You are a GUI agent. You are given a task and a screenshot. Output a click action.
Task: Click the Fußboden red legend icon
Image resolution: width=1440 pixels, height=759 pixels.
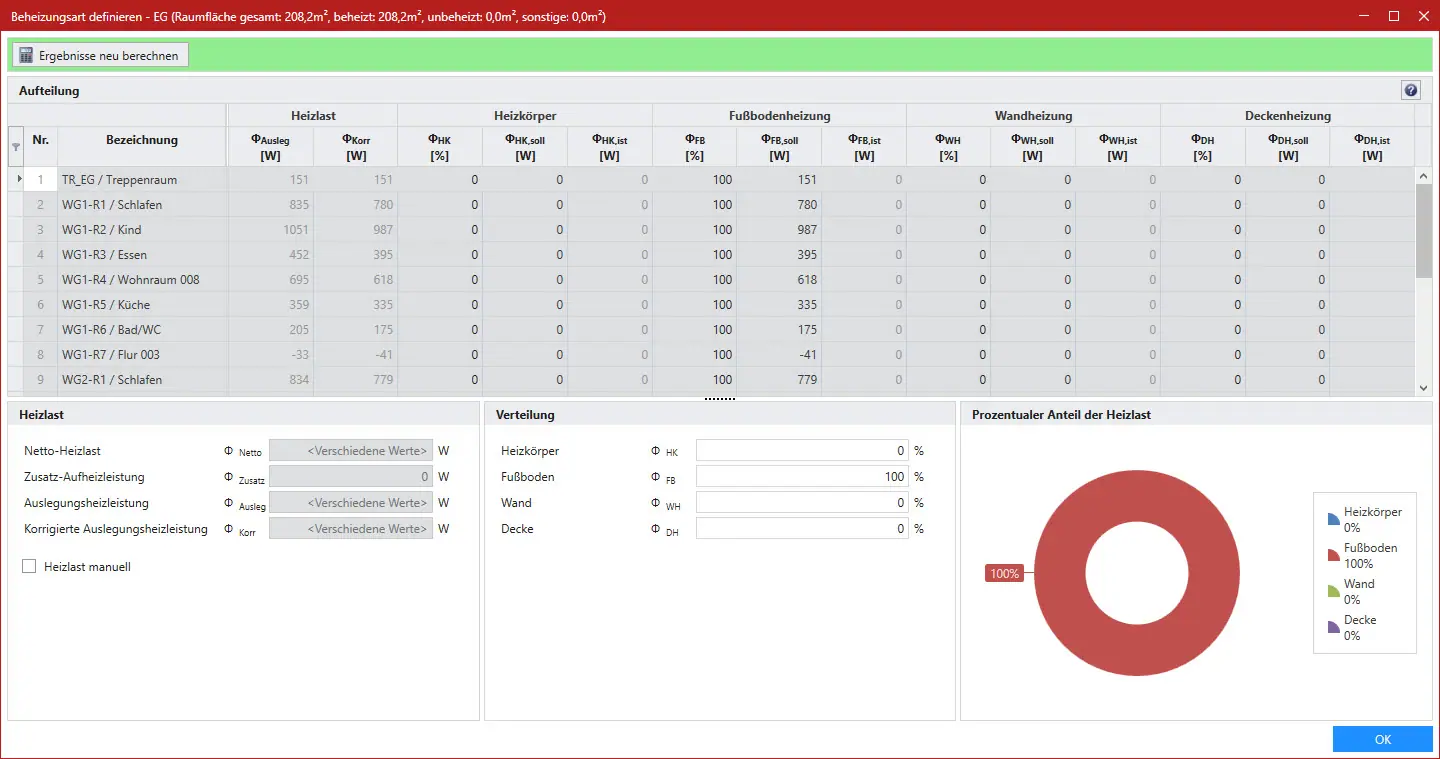(x=1333, y=555)
